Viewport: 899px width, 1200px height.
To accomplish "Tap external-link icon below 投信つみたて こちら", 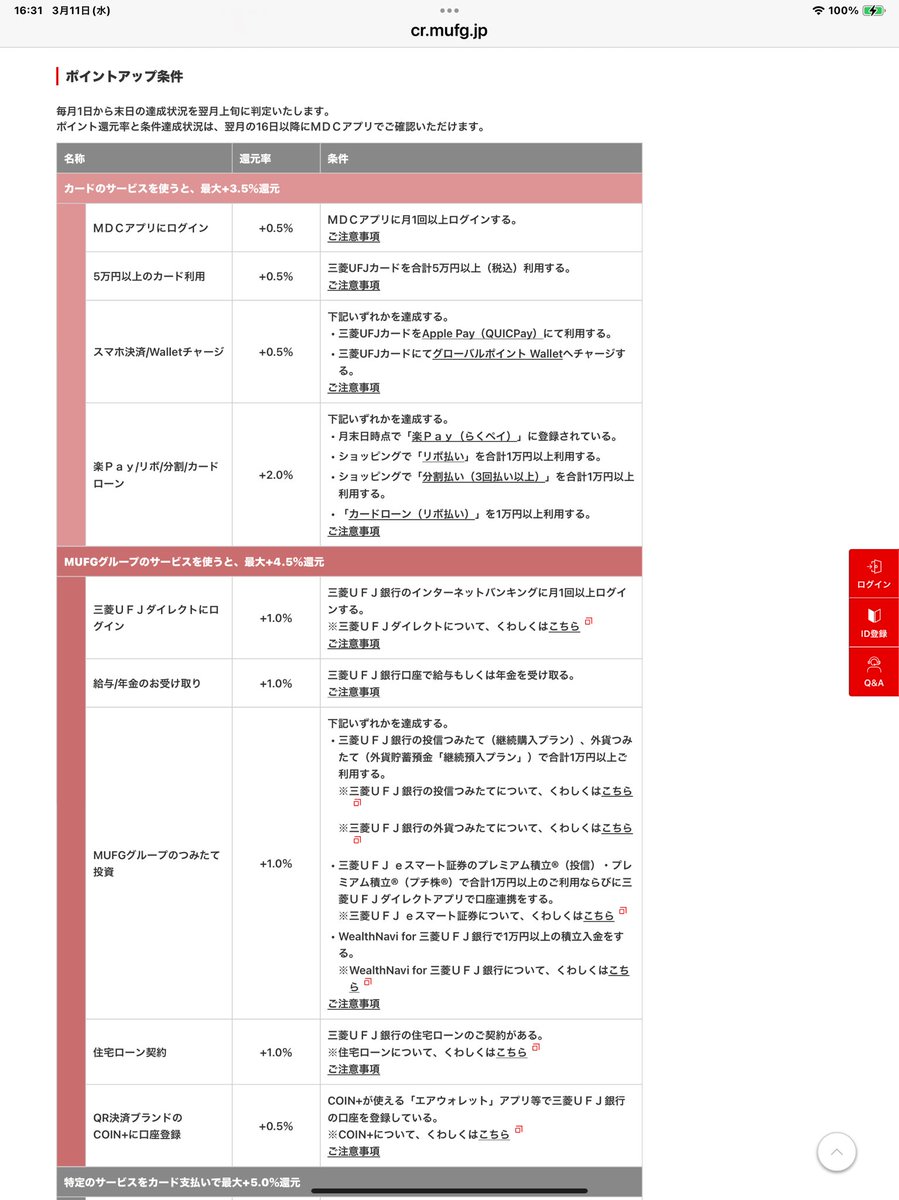I will pos(357,802).
